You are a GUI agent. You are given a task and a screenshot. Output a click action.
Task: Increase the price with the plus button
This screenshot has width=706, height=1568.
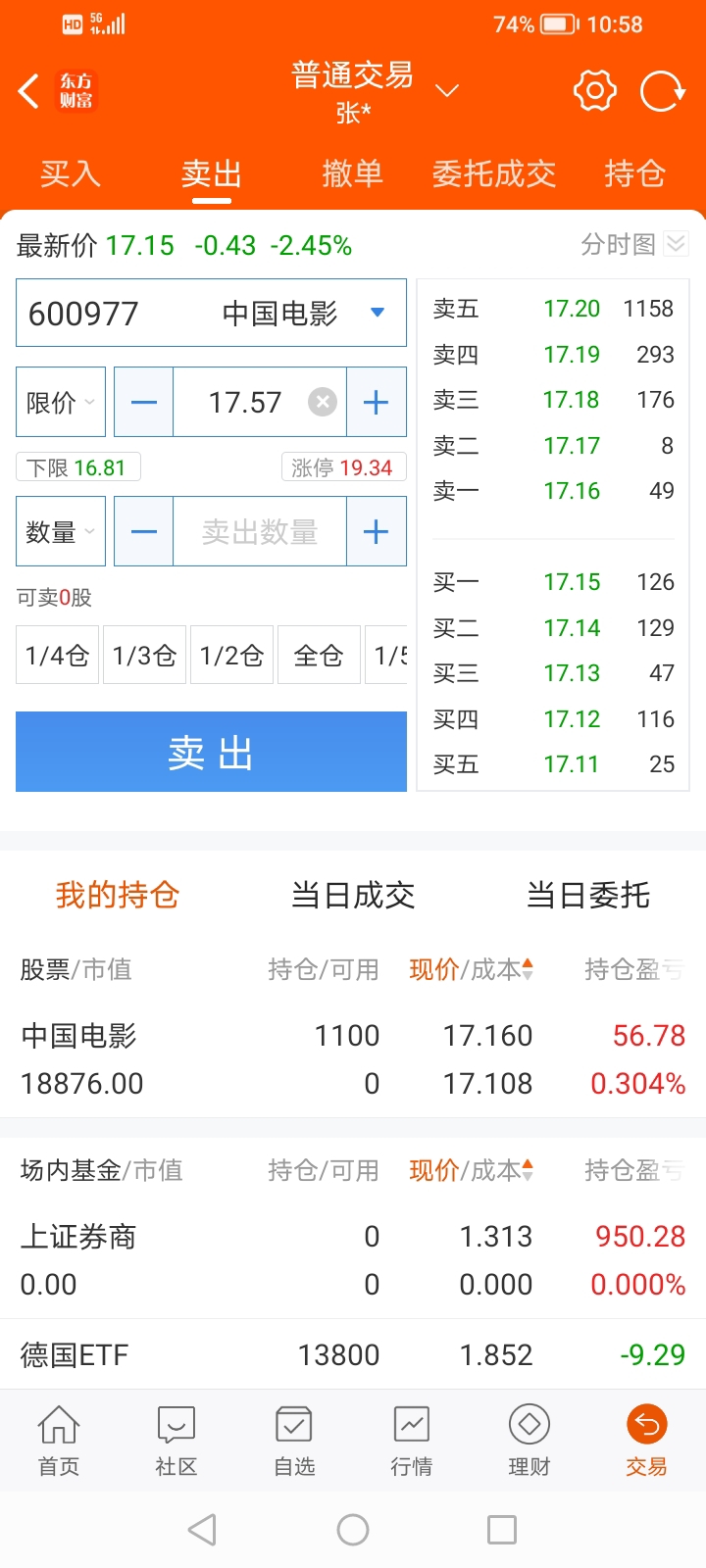coord(376,402)
